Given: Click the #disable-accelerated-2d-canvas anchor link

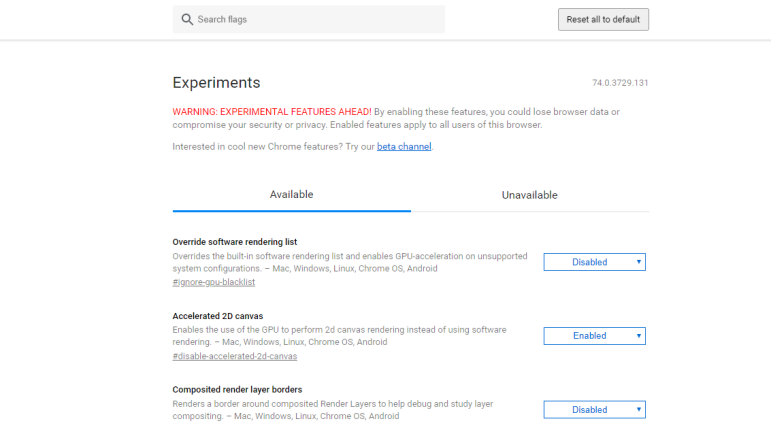Looking at the screenshot, I should (x=235, y=356).
